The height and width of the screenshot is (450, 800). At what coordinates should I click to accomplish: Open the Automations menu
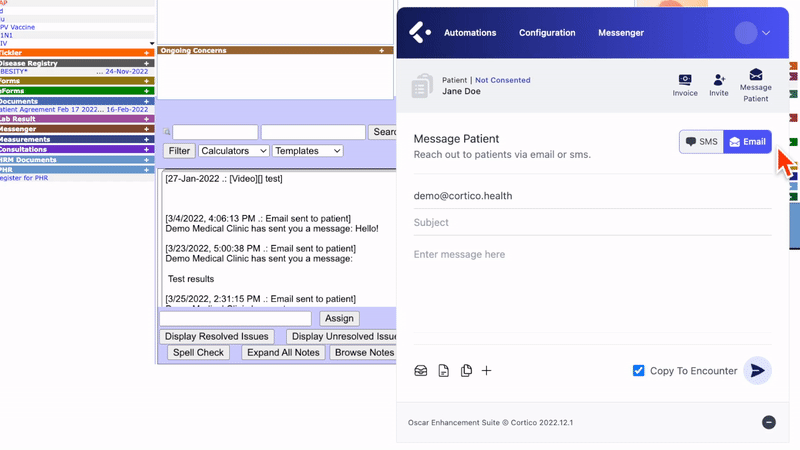(470, 33)
